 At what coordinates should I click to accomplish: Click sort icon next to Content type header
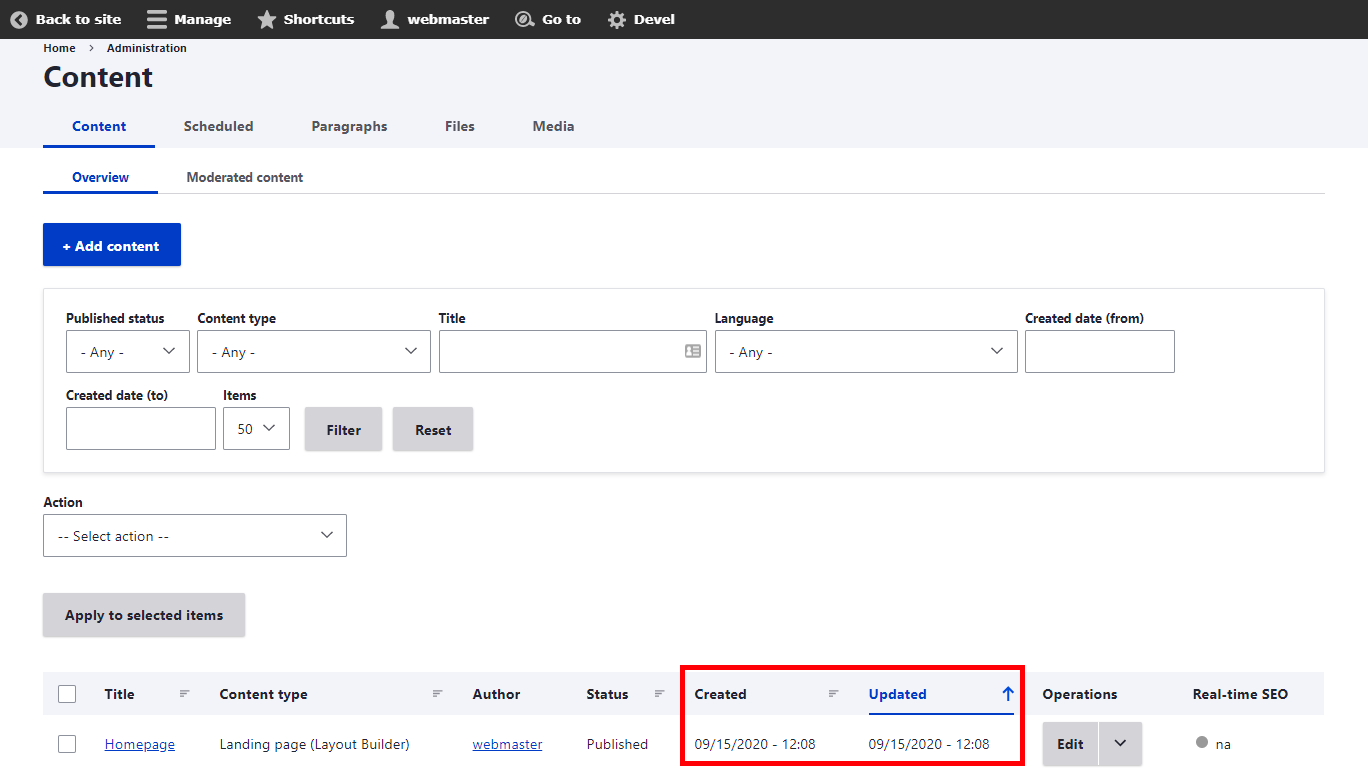(x=438, y=694)
